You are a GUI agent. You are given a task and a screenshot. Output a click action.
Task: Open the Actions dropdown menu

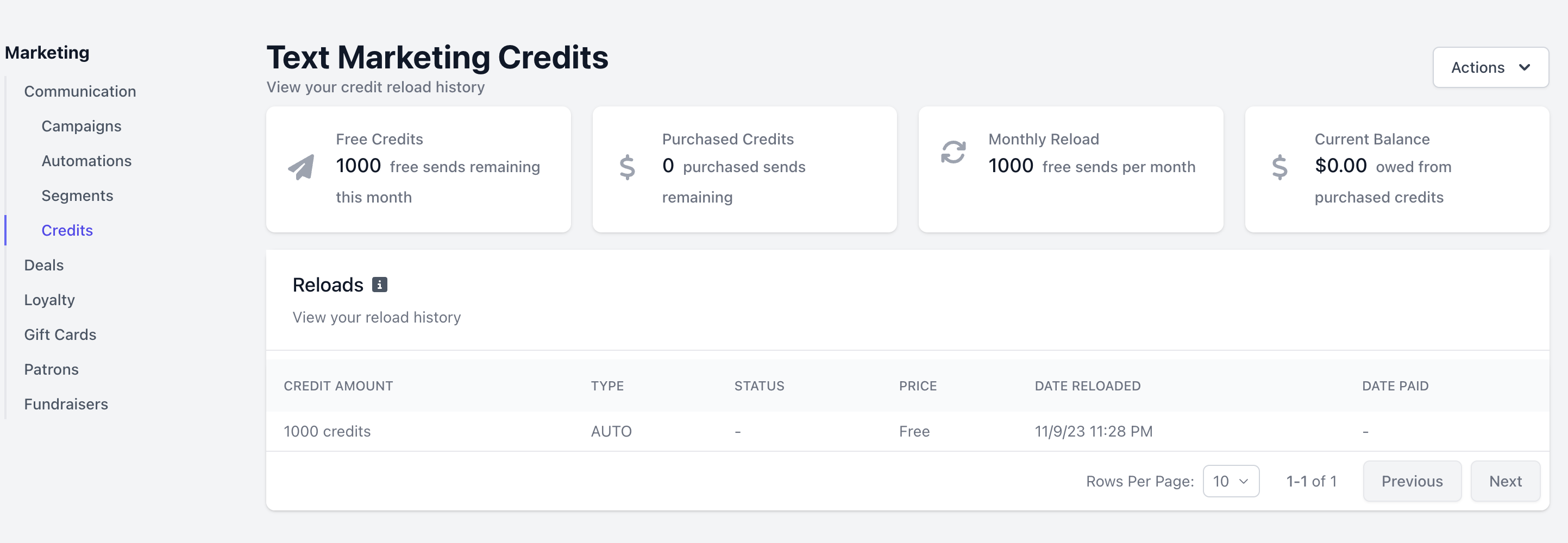click(x=1490, y=67)
